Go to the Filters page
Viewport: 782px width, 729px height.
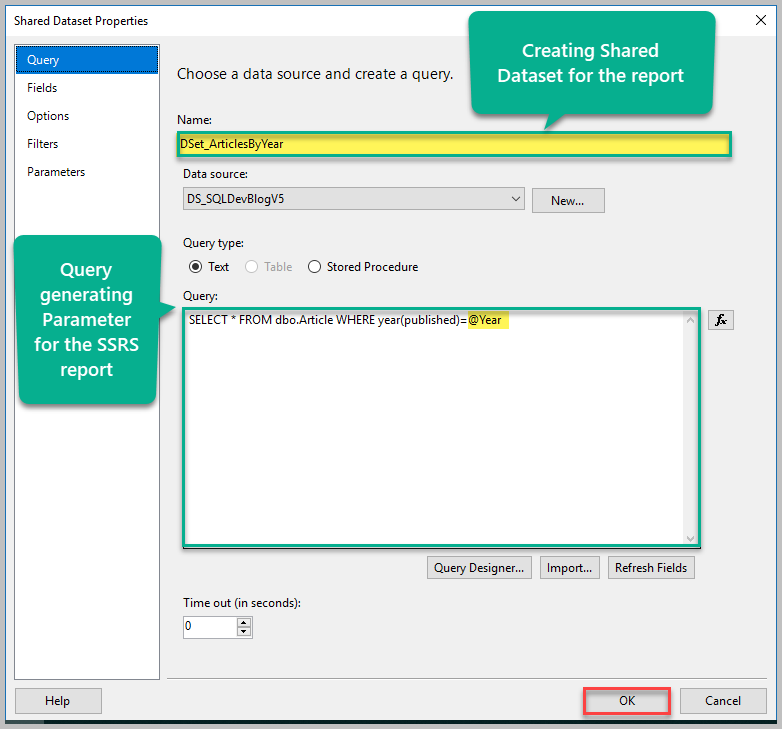[x=87, y=144]
